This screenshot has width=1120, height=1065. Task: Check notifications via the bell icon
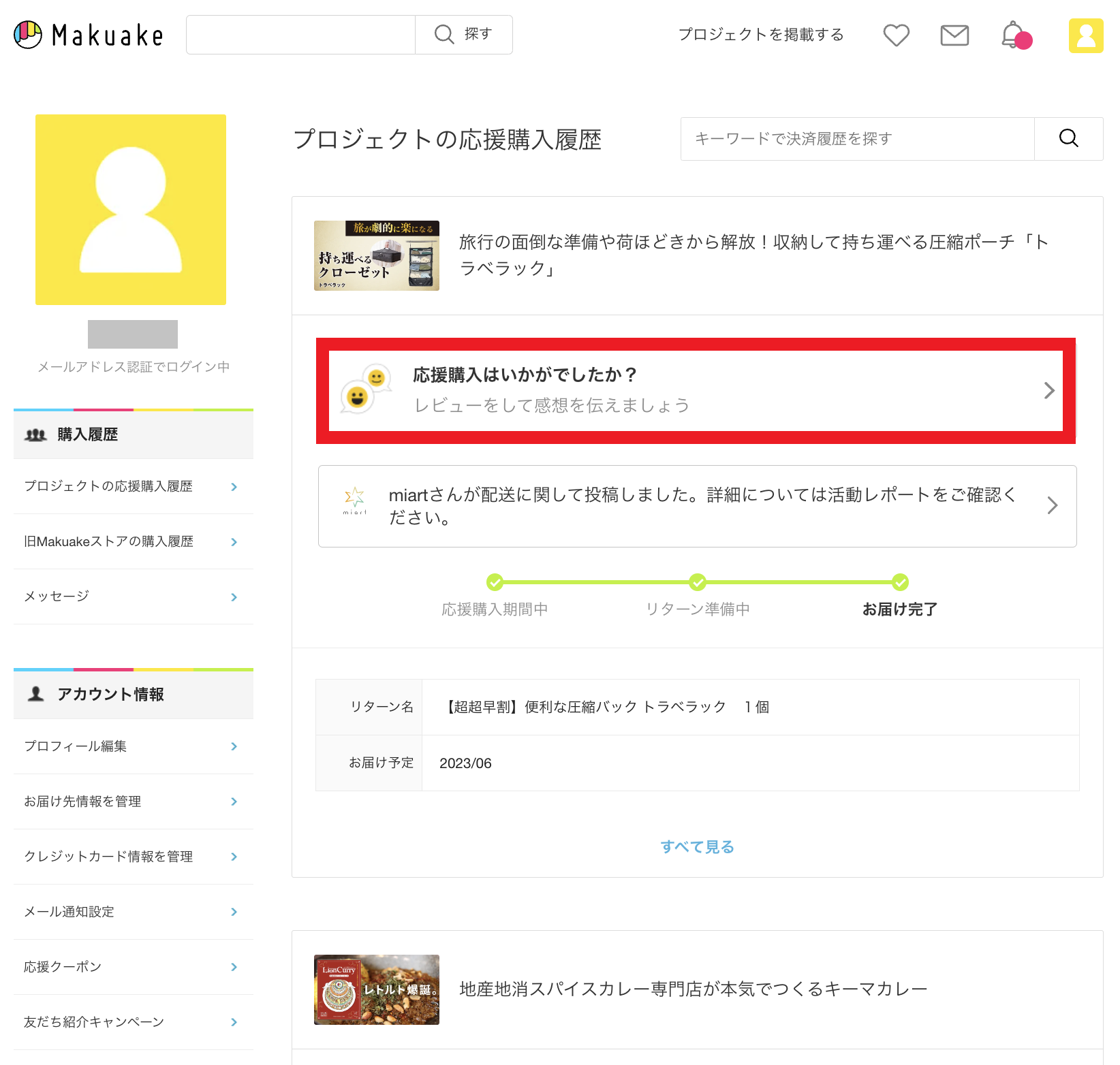[1013, 35]
